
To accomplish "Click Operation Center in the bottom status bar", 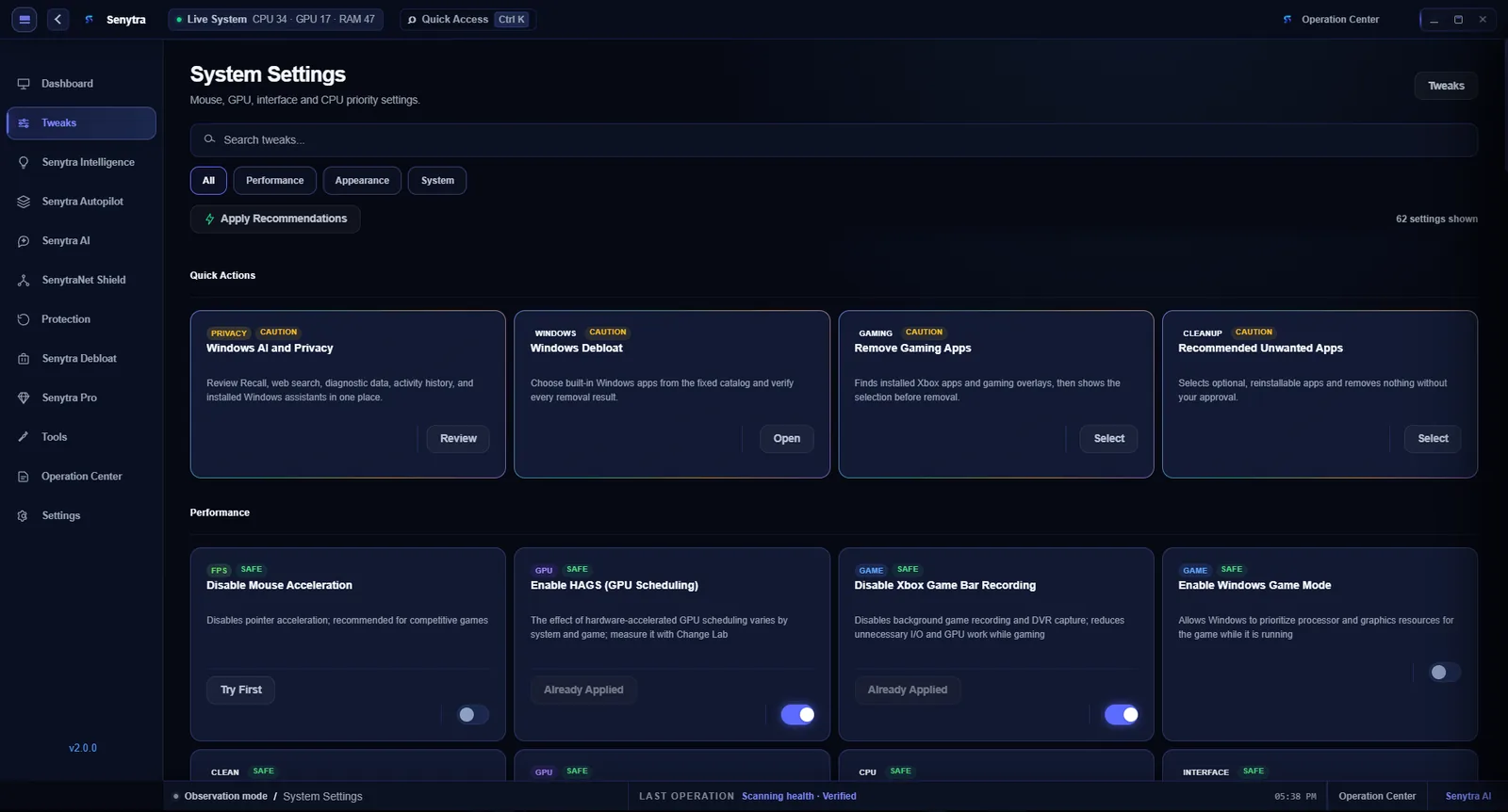I will [x=1377, y=797].
